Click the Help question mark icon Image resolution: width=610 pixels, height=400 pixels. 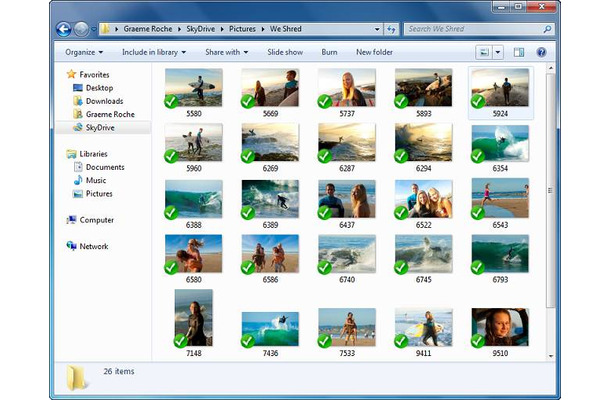[x=541, y=52]
